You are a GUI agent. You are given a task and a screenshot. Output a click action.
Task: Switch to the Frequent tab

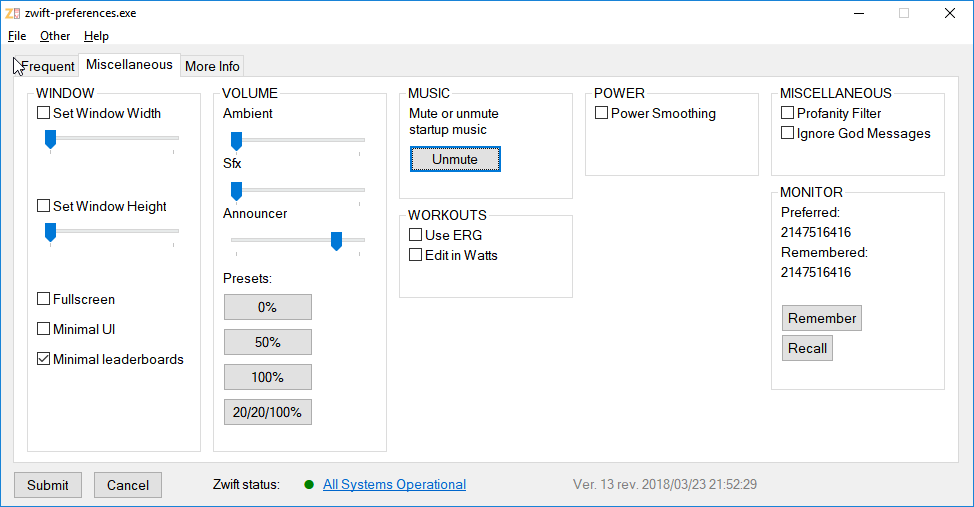click(x=47, y=66)
